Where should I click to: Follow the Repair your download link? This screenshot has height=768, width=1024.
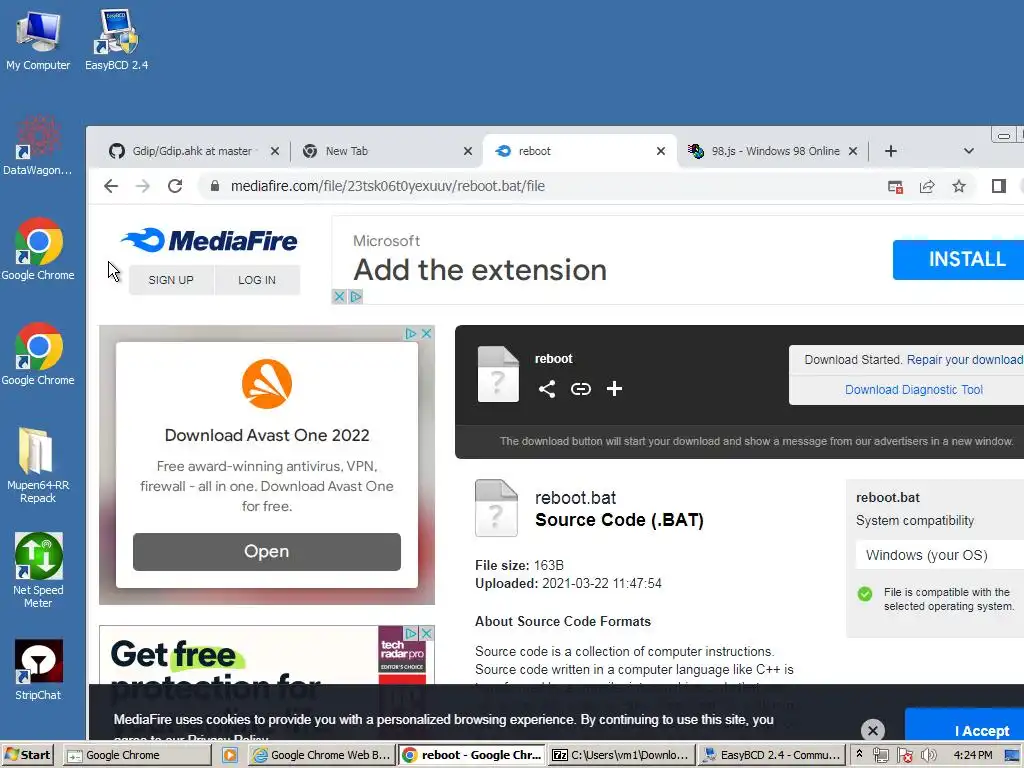tap(965, 360)
